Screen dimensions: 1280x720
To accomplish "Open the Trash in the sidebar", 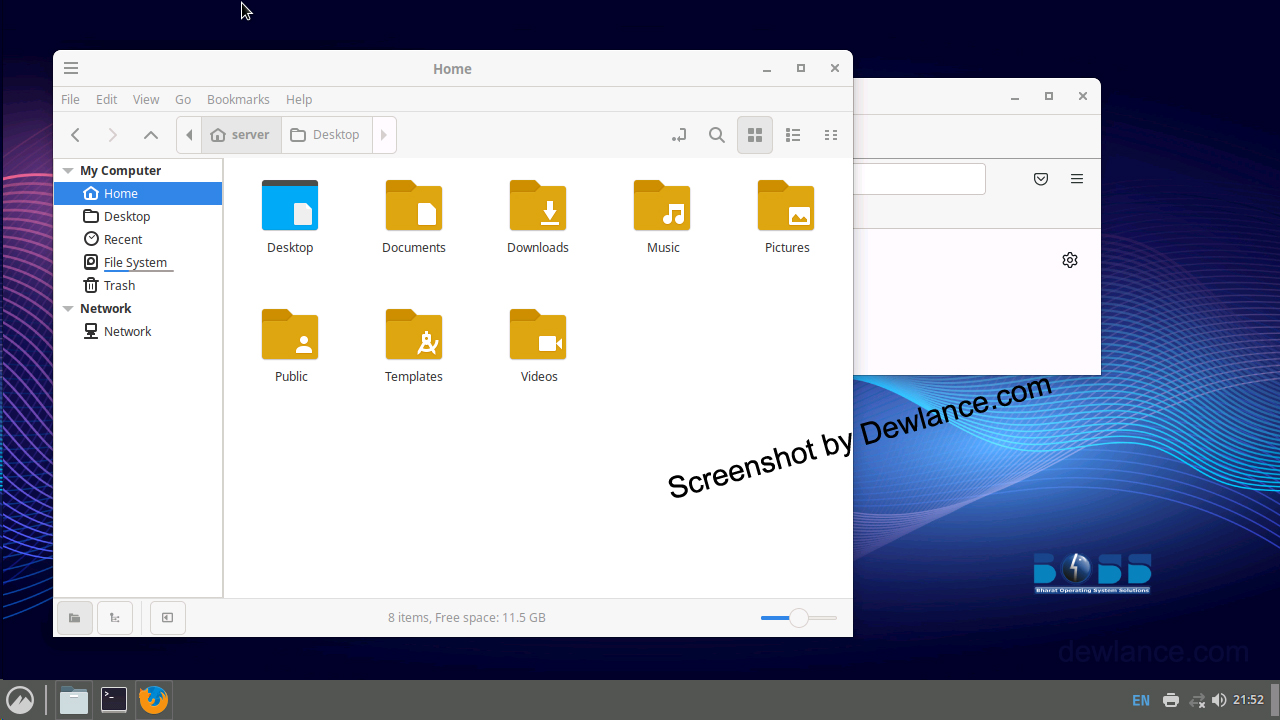I will pos(118,285).
